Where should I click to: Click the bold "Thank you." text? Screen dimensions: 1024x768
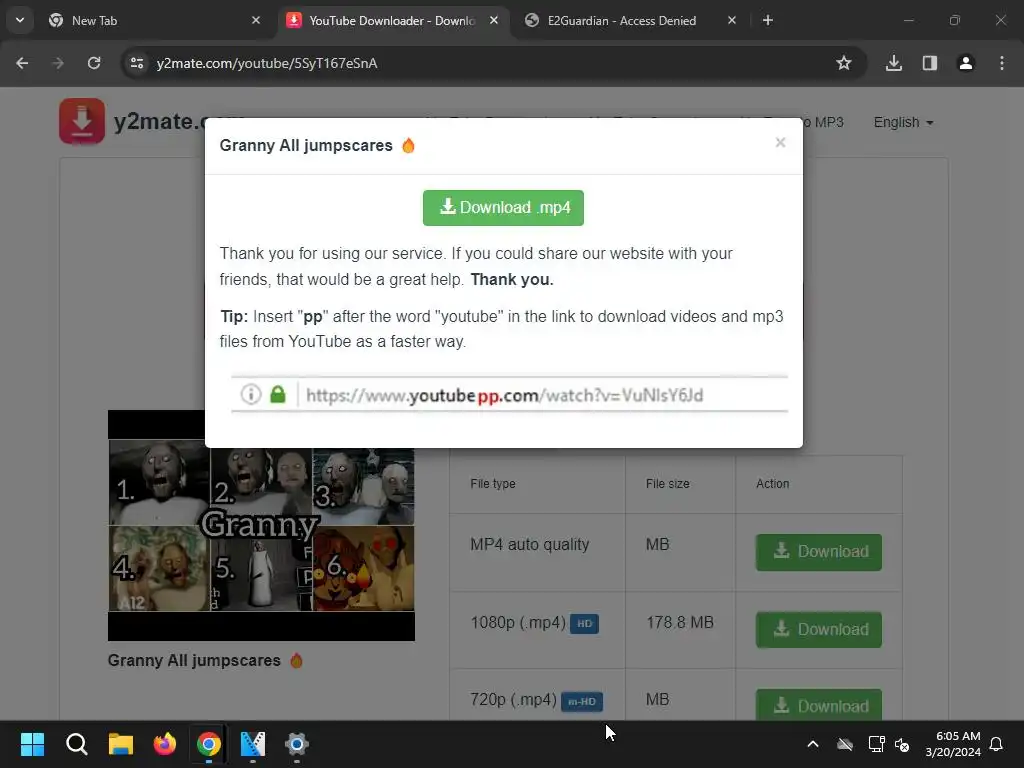tap(512, 280)
